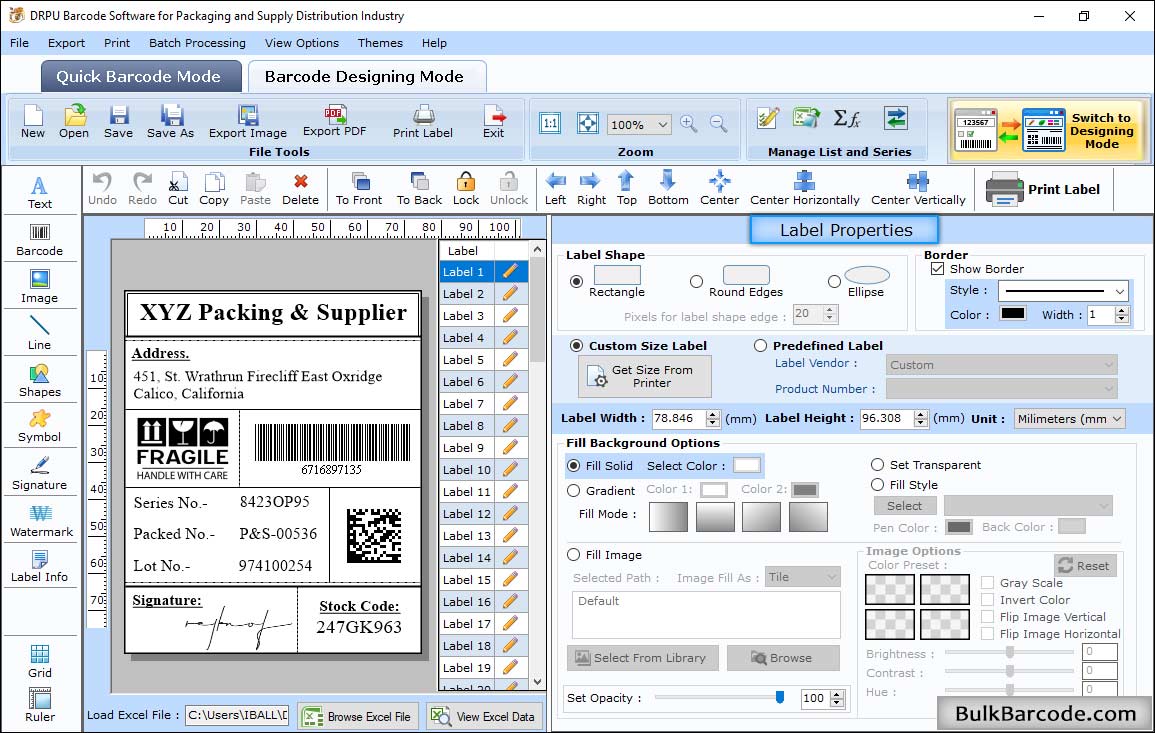Open the Fill Style pattern dropdown
The height and width of the screenshot is (733, 1155).
click(x=1028, y=505)
